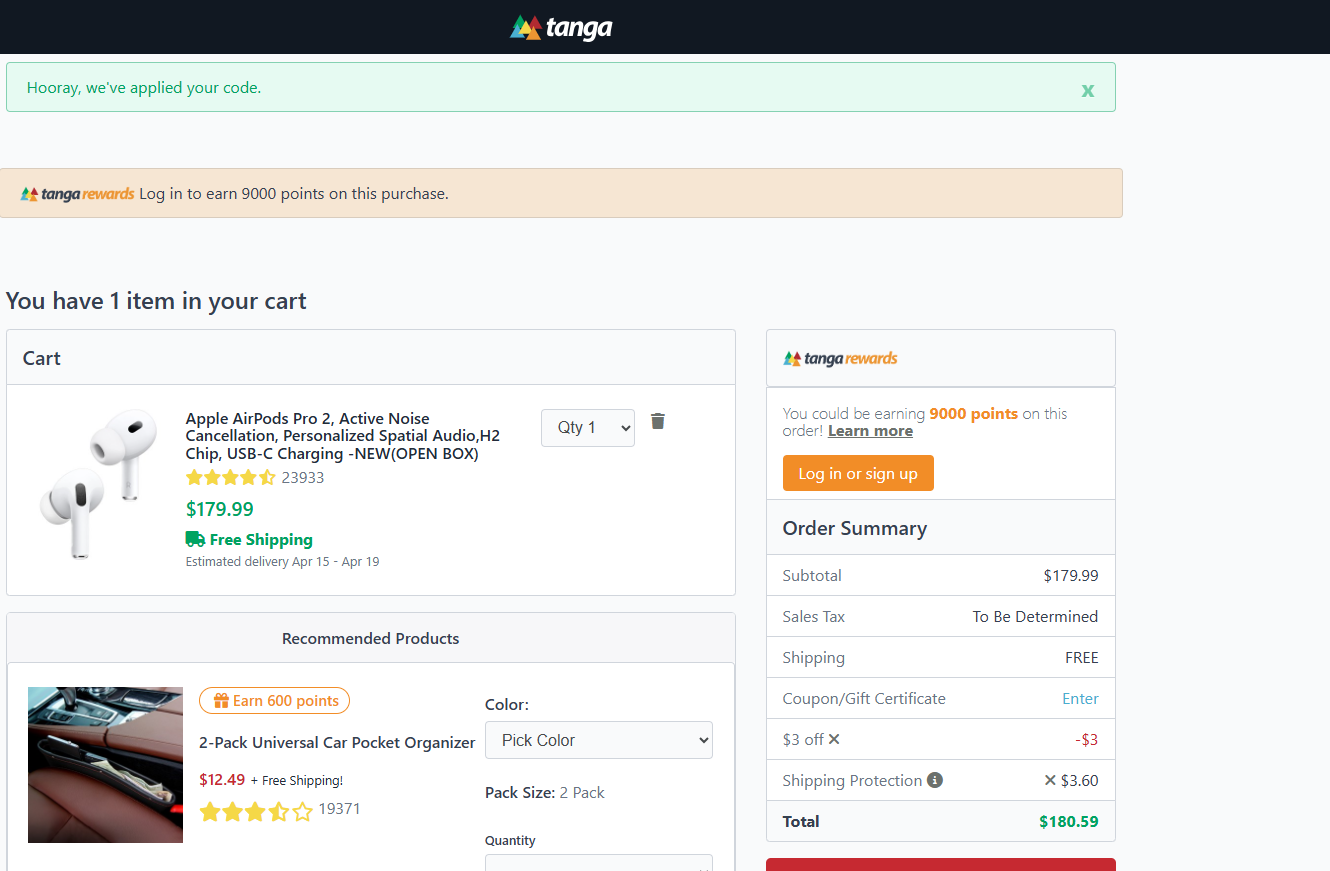Dismiss the 'Hooray, we've applied your code' banner
1330x871 pixels.
pyautogui.click(x=1087, y=90)
